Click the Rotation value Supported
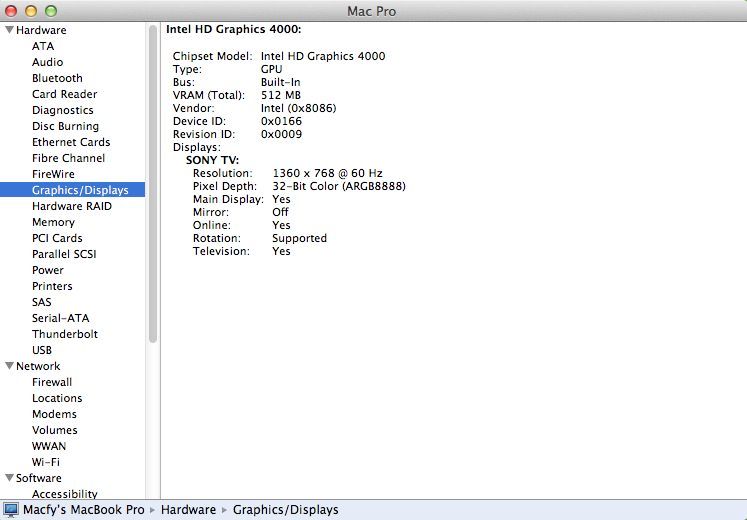The height and width of the screenshot is (520, 747). 299,238
